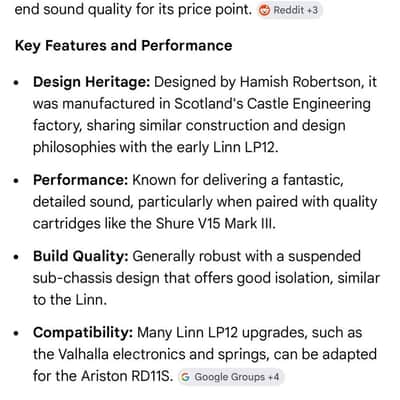This screenshot has height=400, width=400.
Task: Click the Reddit logo icon in source chip
Action: (264, 10)
